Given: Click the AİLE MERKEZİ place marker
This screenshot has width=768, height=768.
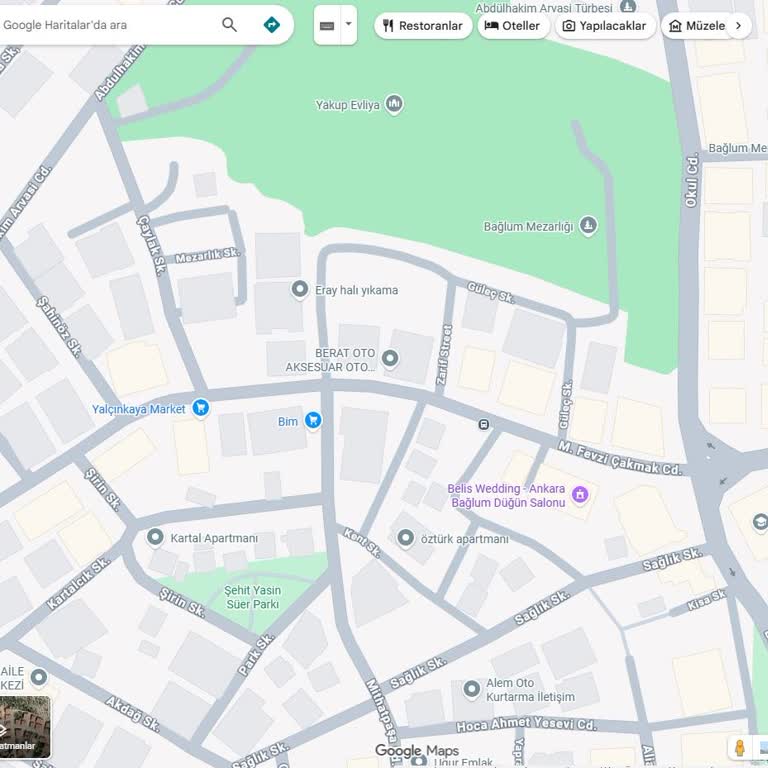Looking at the screenshot, I should coord(39,677).
